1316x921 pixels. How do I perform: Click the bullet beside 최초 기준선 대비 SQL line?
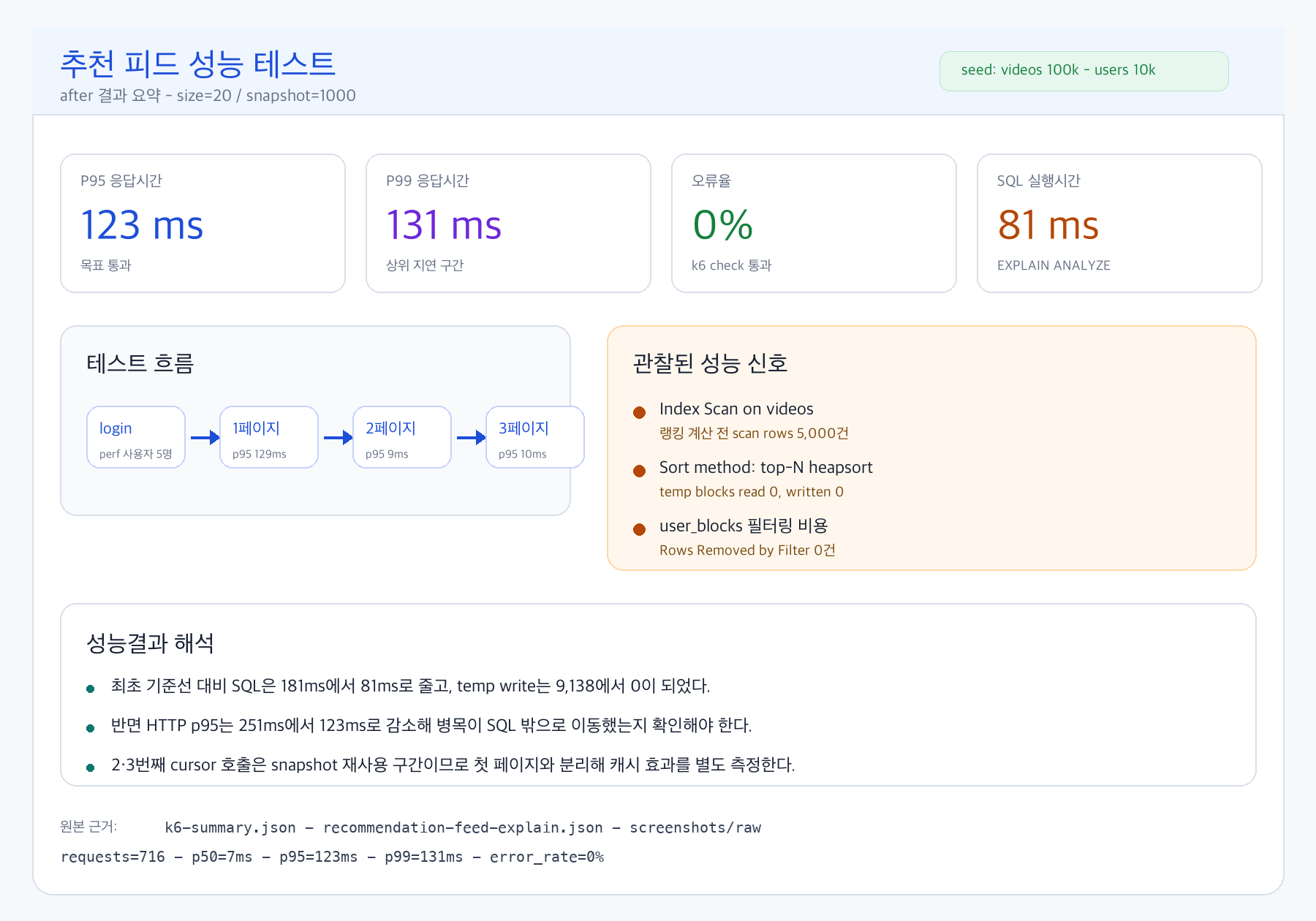click(91, 689)
